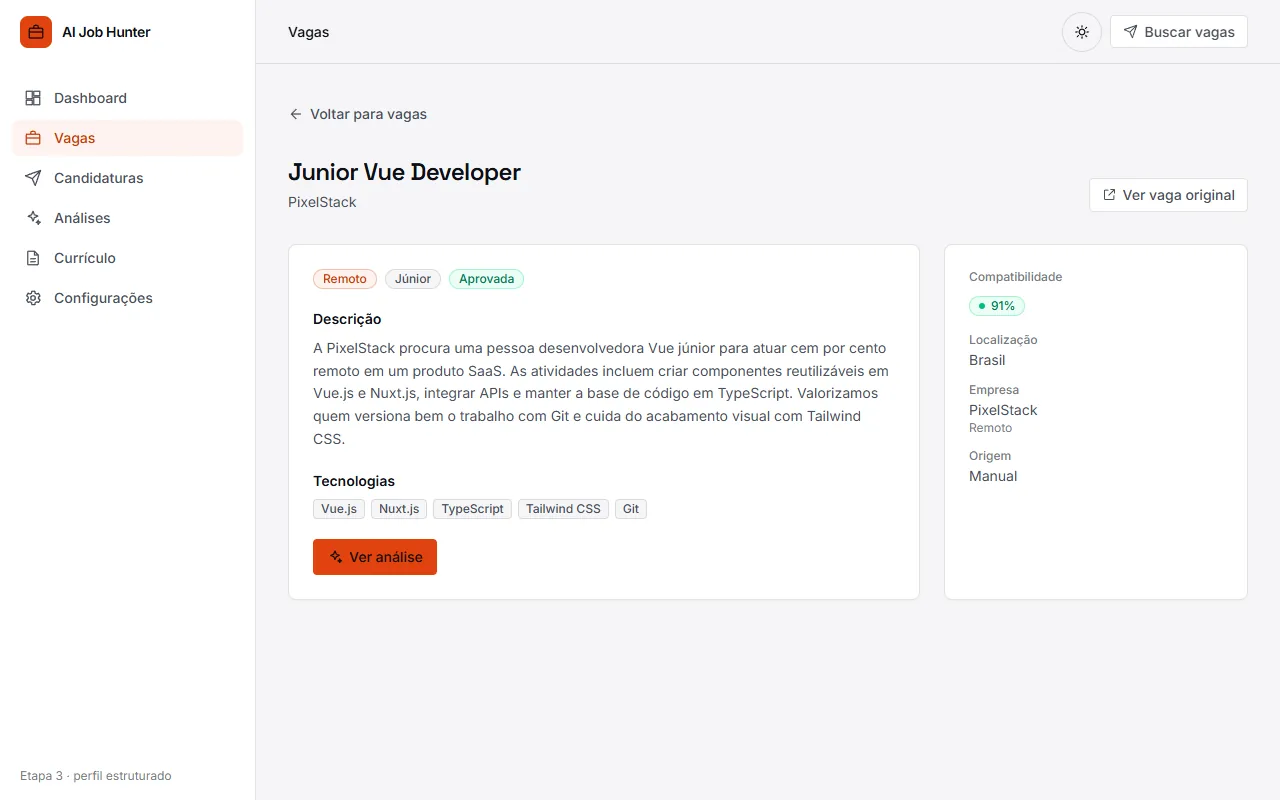Click the Currículo document icon
This screenshot has width=1280, height=800.
tap(33, 258)
